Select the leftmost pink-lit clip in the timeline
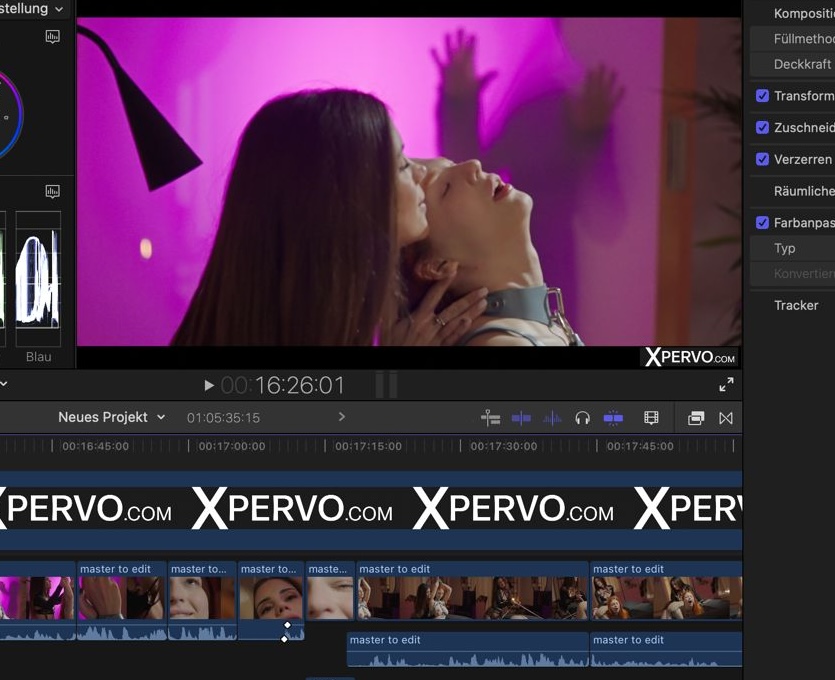Screen dimensions: 835x680 pyautogui.click(x=37, y=599)
